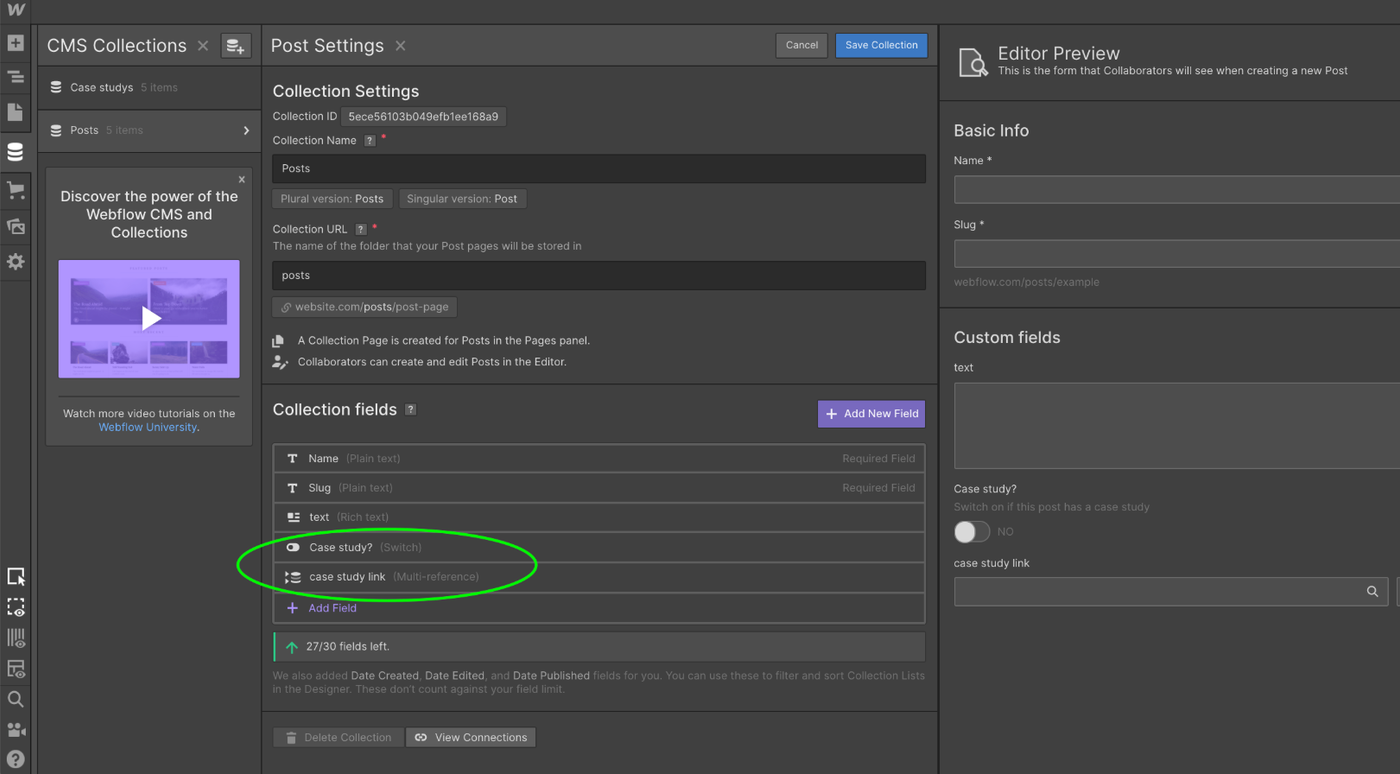Close the CMS Collections panel
The height and width of the screenshot is (774, 1400).
[x=203, y=46]
